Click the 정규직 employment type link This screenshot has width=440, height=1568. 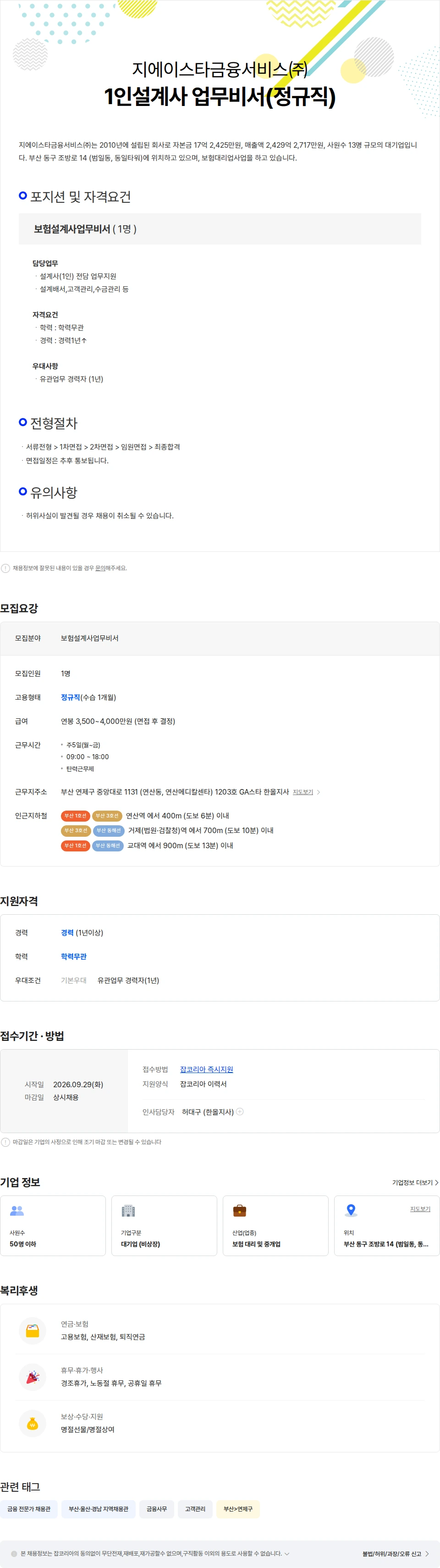71,698
